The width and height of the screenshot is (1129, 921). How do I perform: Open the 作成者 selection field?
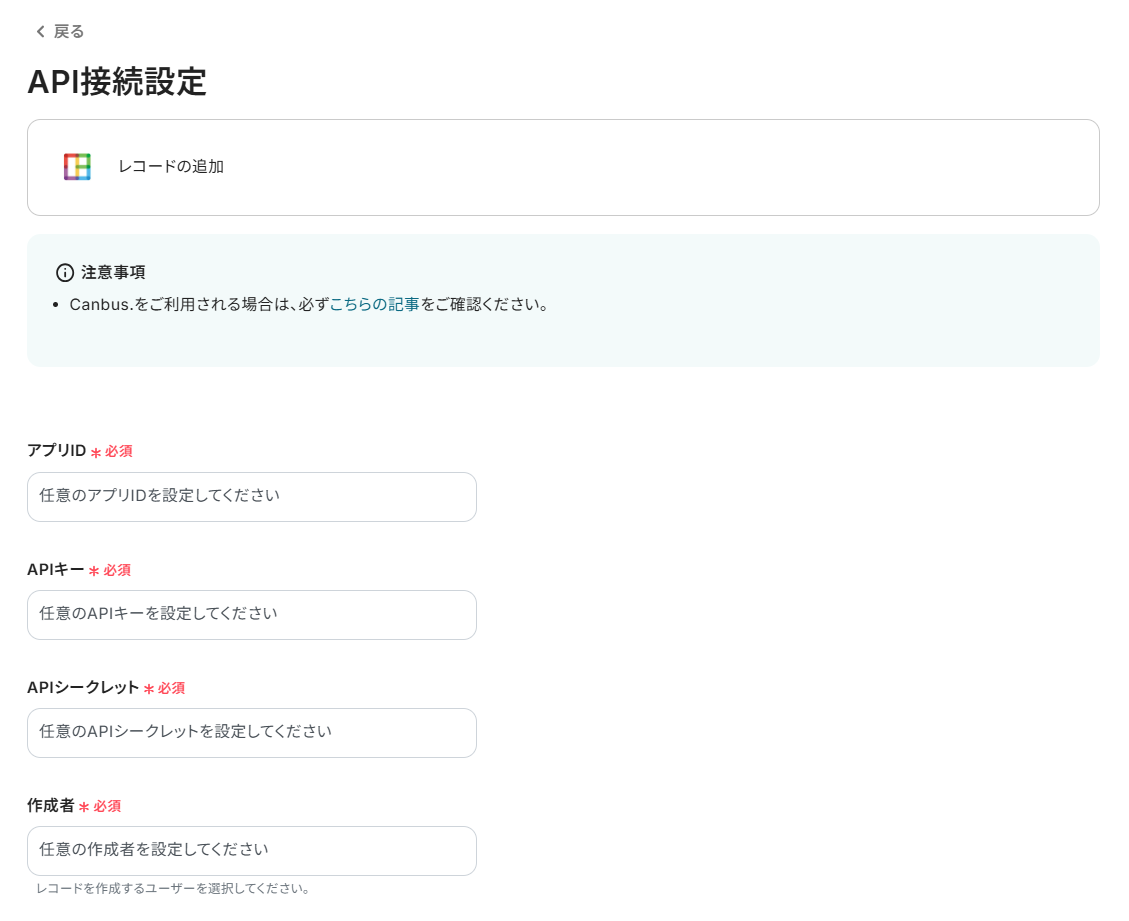[x=252, y=851]
